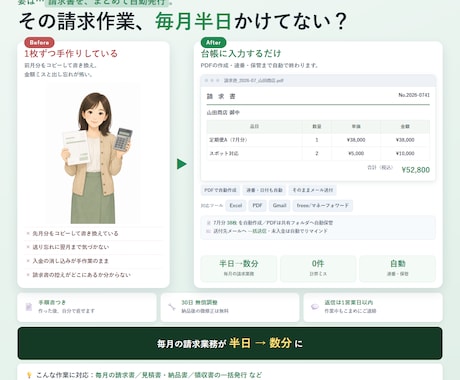Click the green play arrow between panels
The height and width of the screenshot is (380, 460).
pos(182,164)
